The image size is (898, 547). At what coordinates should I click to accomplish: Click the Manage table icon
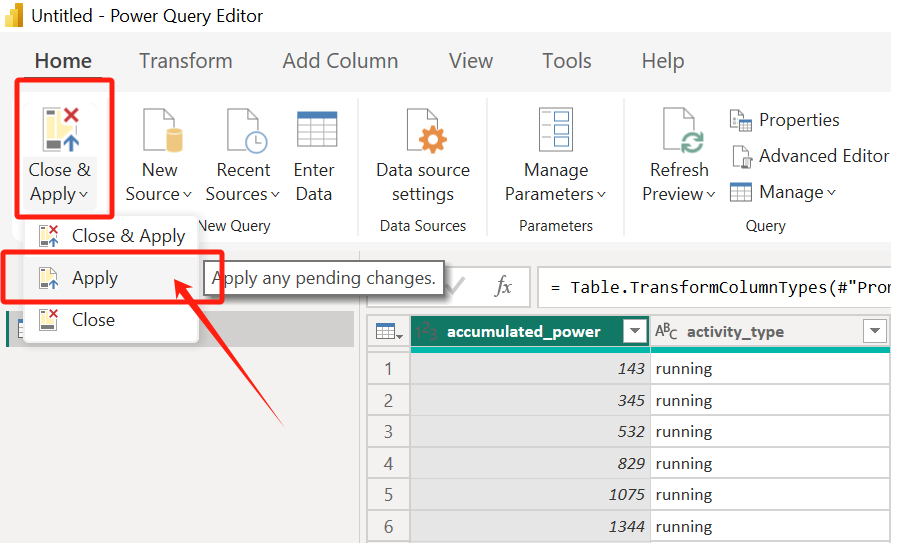(x=741, y=192)
